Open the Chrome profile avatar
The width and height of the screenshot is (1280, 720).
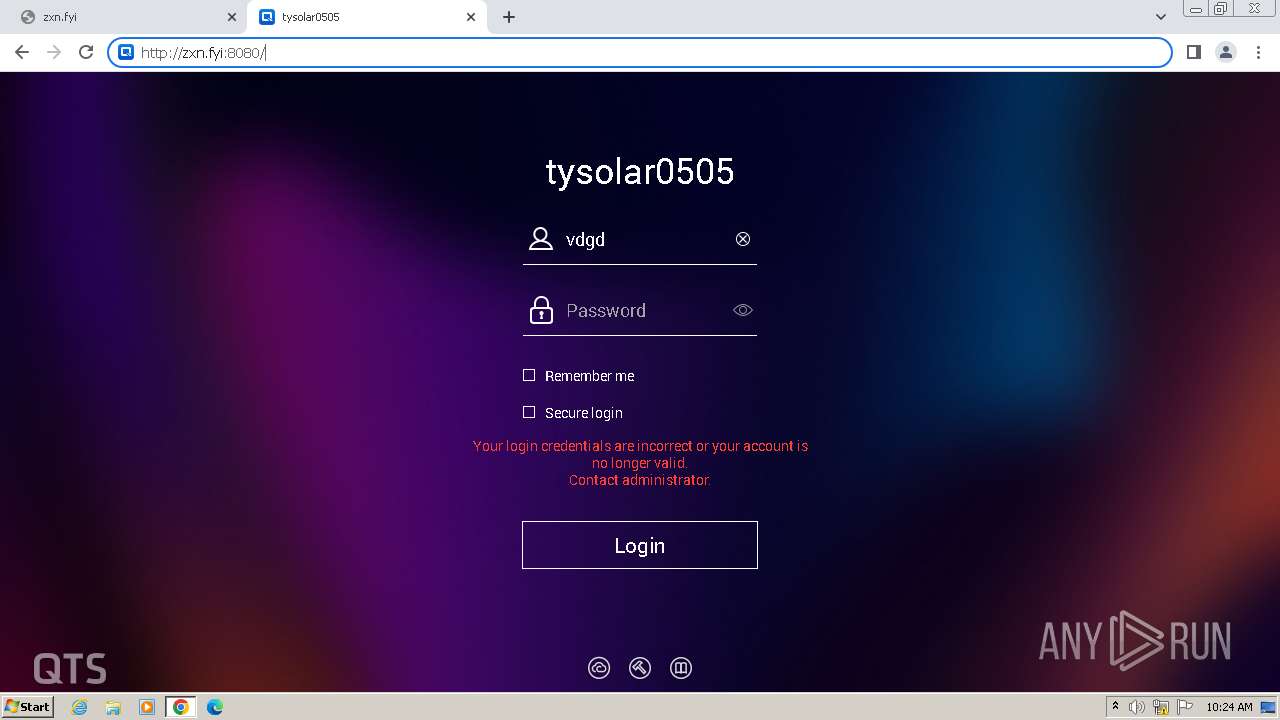pos(1226,52)
